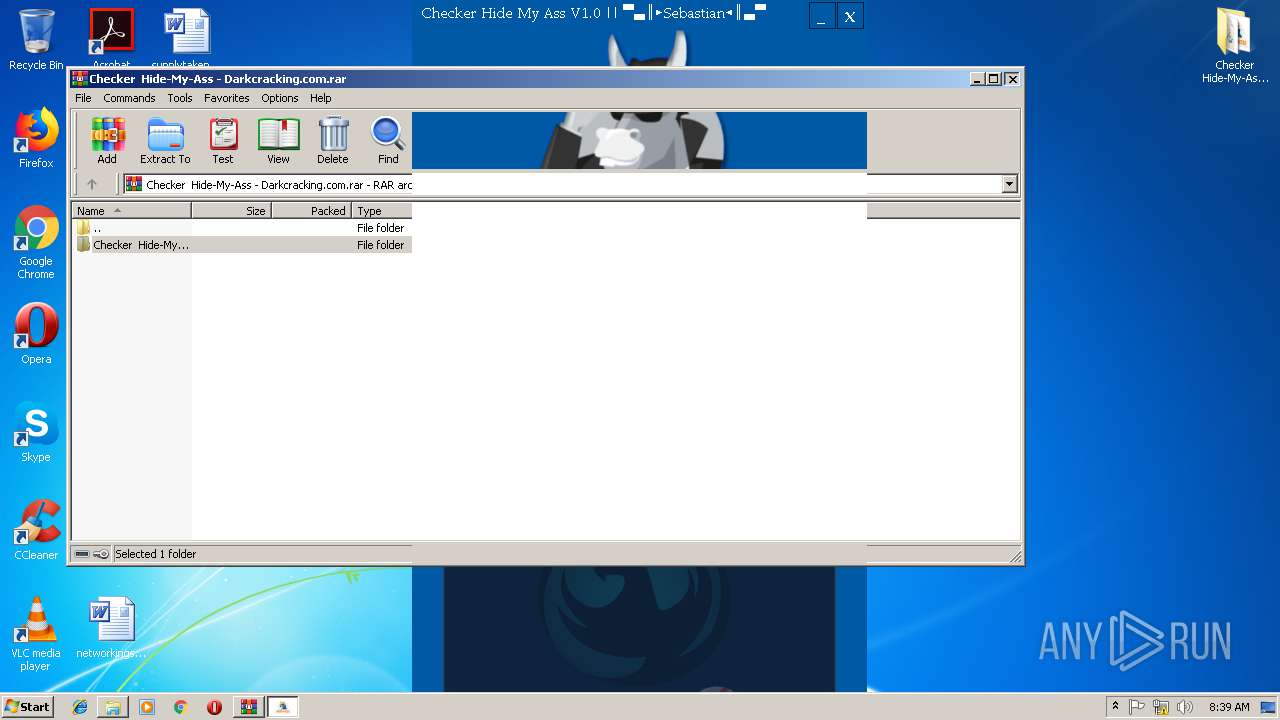Open the VLC media player desktop shortcut
The image size is (1280, 720).
pyautogui.click(x=36, y=634)
